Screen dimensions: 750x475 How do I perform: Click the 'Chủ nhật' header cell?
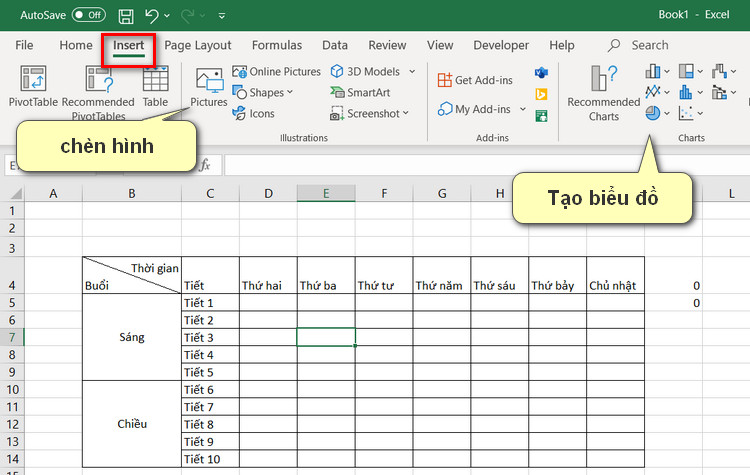pyautogui.click(x=615, y=276)
